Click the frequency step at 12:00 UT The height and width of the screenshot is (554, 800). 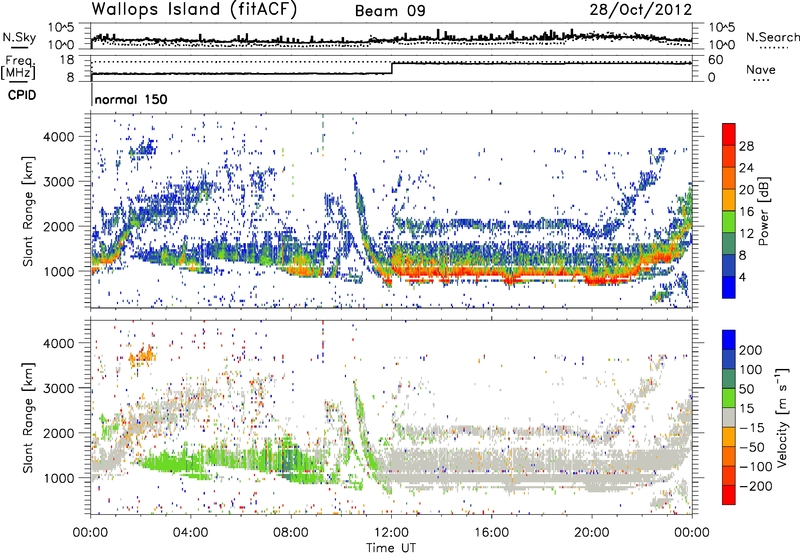tap(392, 68)
